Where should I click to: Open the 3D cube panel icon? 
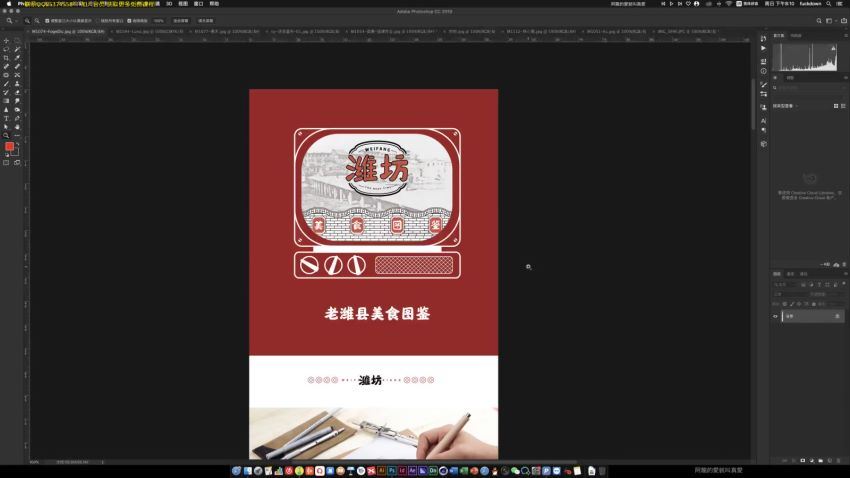click(763, 144)
